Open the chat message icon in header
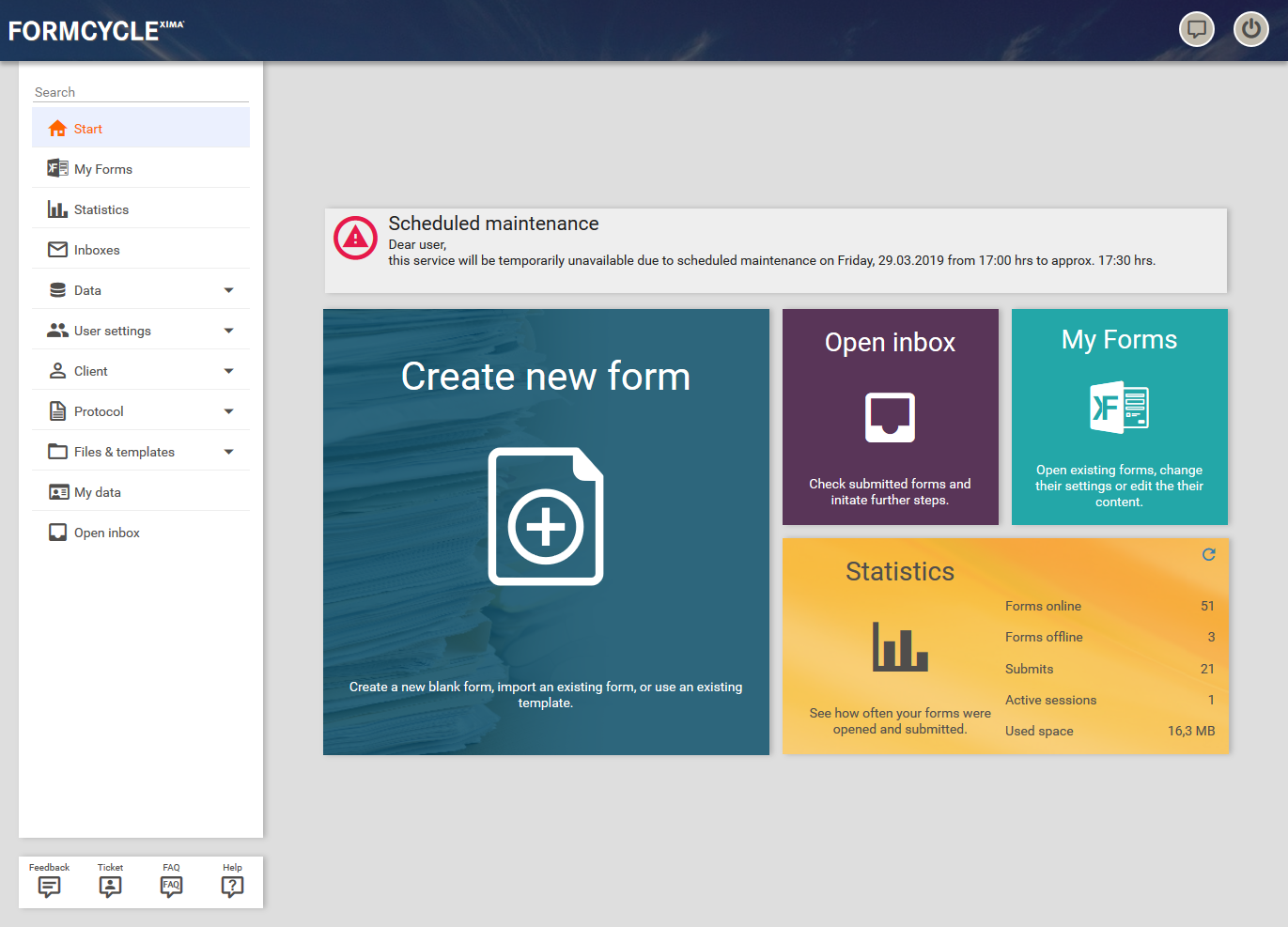This screenshot has width=1288, height=927. 1196,29
